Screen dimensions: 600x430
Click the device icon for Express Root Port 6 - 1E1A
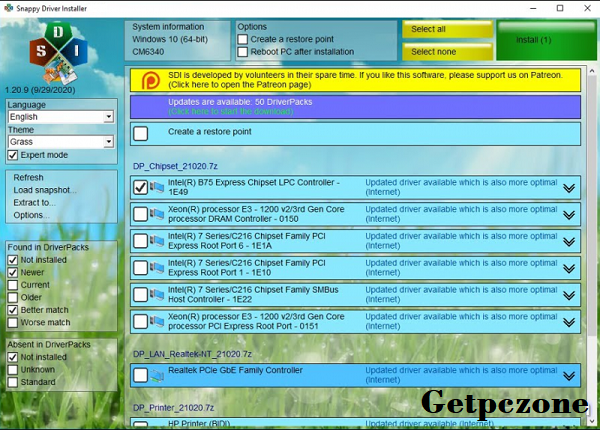pos(157,241)
